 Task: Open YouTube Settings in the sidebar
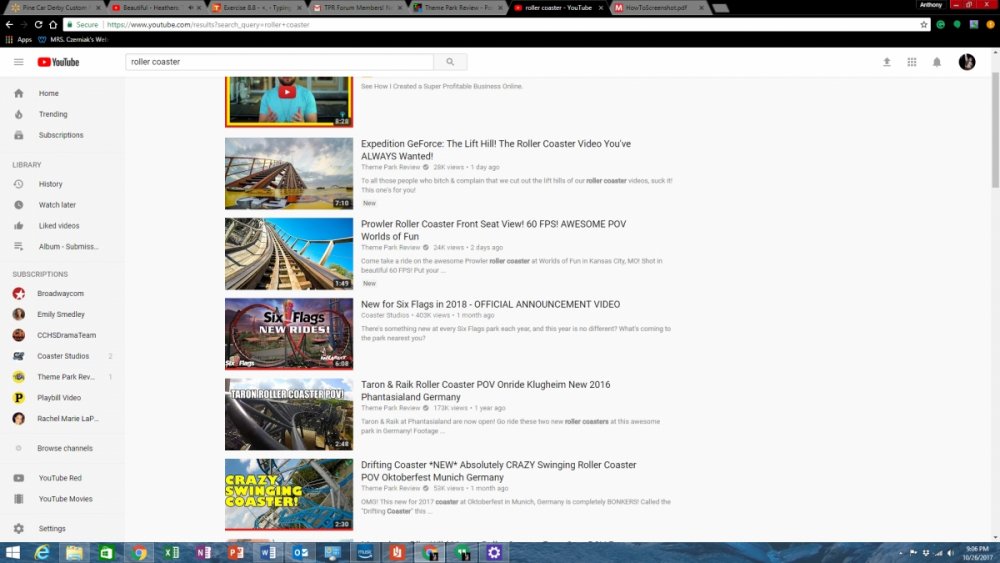[x=52, y=528]
